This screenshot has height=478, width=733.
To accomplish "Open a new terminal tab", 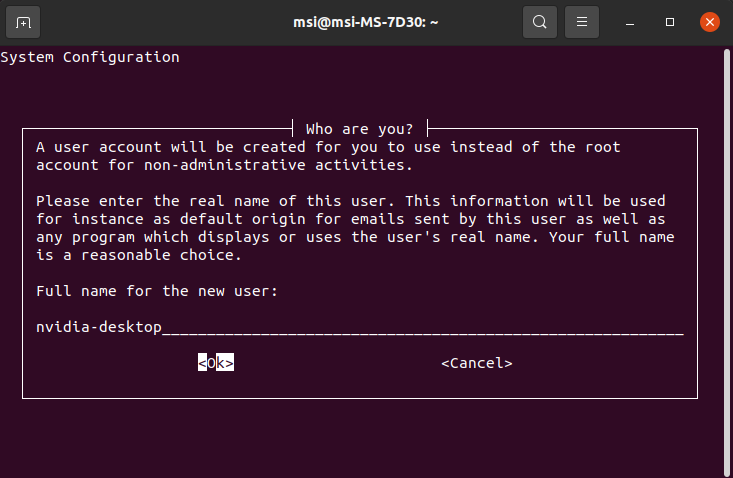I will click(x=23, y=22).
